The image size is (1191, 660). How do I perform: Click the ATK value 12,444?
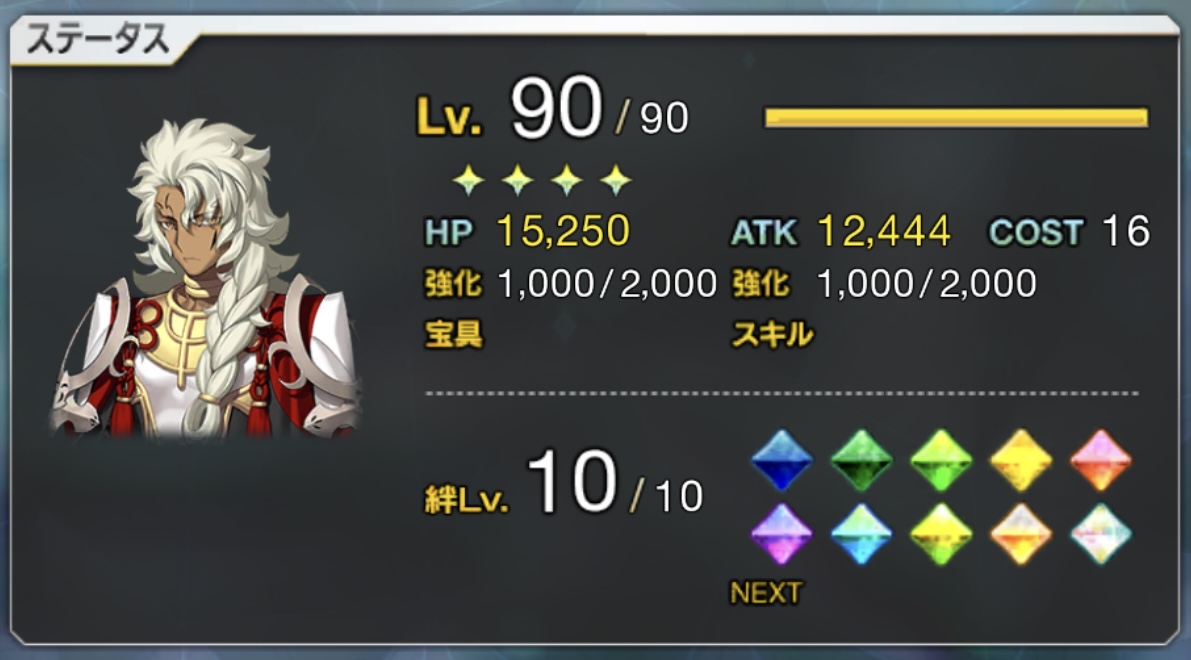point(884,231)
